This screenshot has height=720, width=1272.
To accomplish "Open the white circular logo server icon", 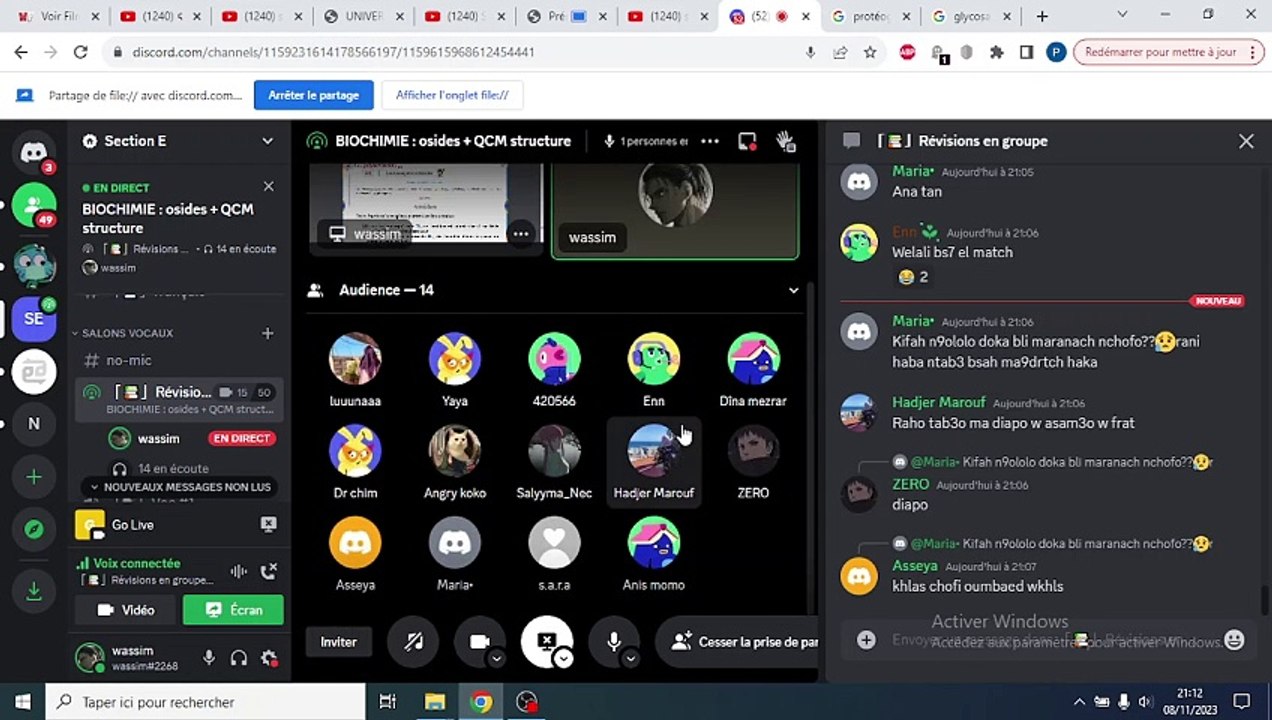I will click(x=34, y=371).
